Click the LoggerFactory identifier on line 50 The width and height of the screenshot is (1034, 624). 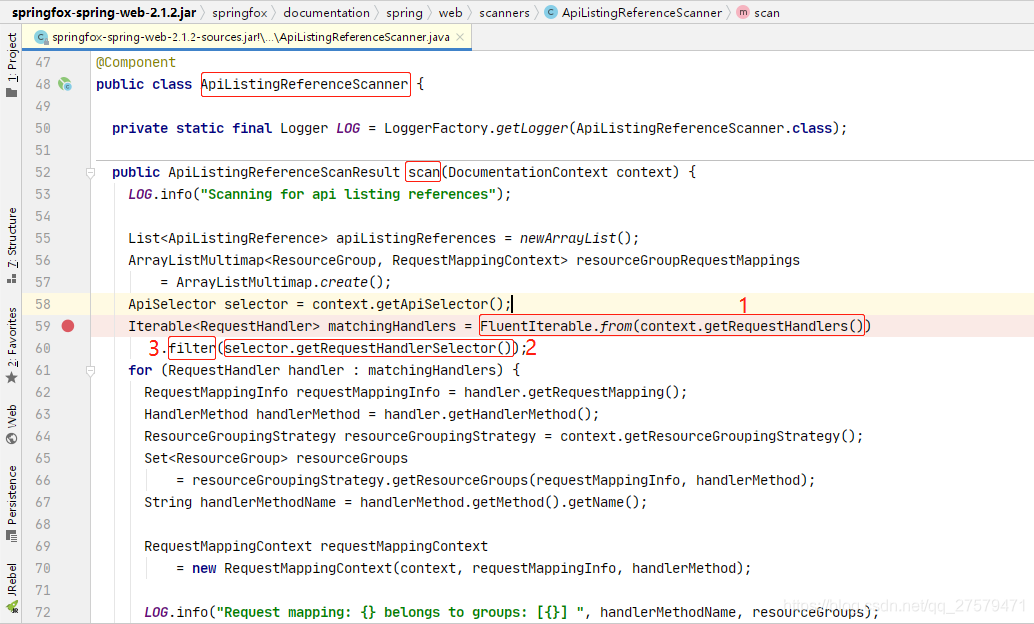[x=437, y=128]
